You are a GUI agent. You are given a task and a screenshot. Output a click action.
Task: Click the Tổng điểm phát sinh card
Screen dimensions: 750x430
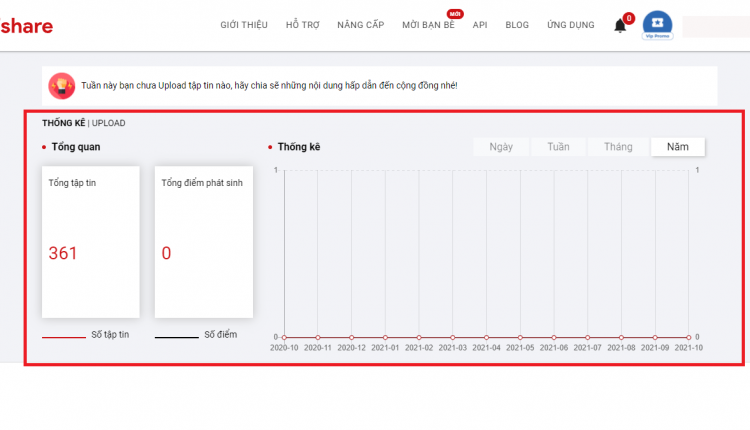[204, 242]
